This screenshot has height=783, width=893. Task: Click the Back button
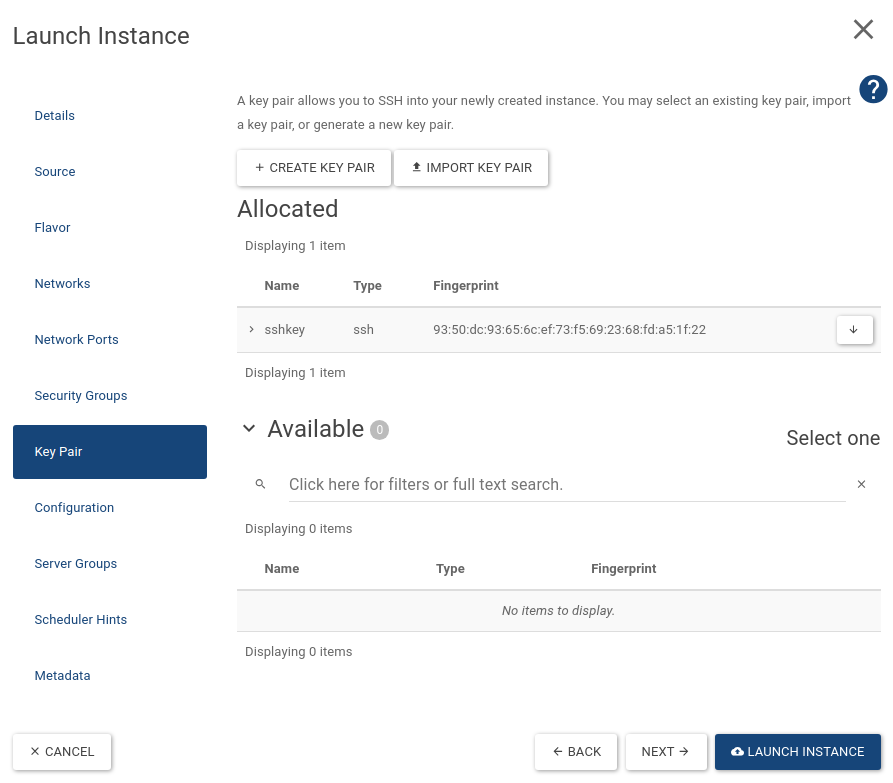[577, 752]
